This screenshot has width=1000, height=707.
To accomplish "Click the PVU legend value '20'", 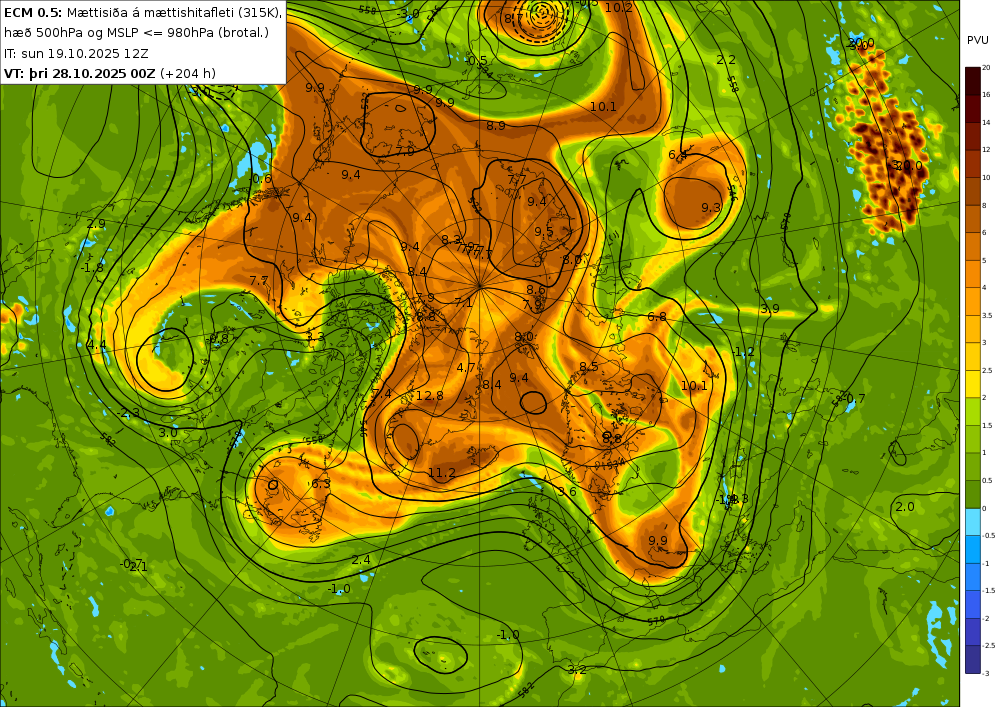I will tap(986, 68).
